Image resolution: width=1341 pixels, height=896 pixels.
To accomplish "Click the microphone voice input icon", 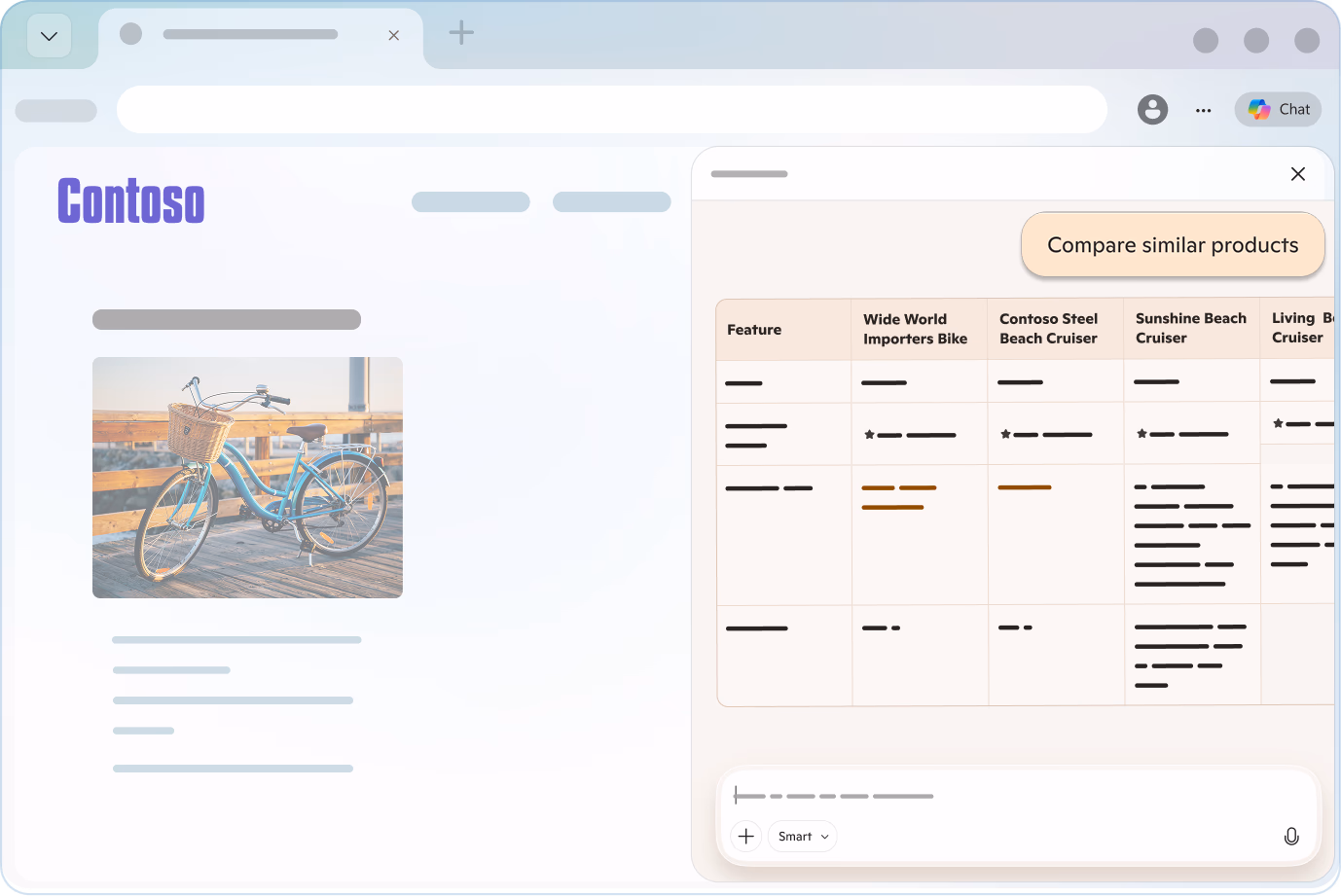I will (x=1290, y=837).
